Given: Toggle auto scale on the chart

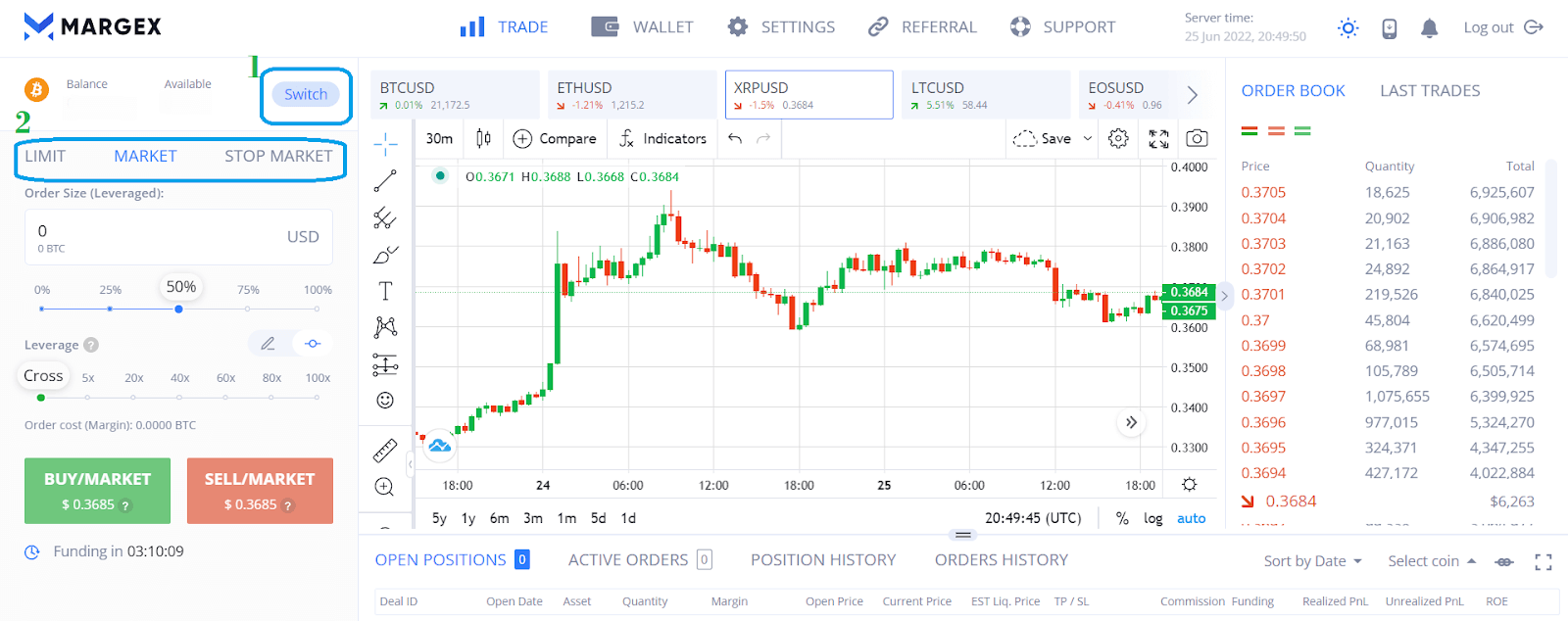Looking at the screenshot, I should (1192, 518).
